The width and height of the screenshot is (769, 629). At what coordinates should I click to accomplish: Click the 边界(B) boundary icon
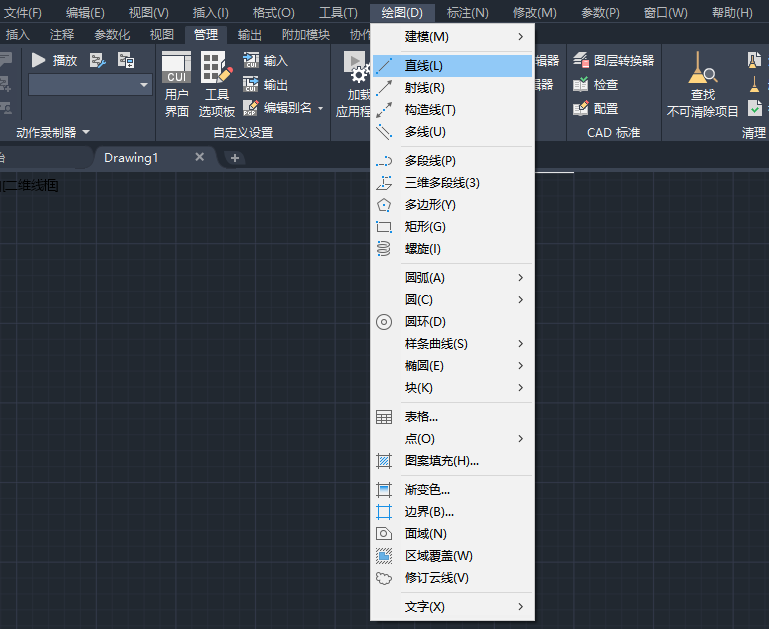(x=384, y=512)
